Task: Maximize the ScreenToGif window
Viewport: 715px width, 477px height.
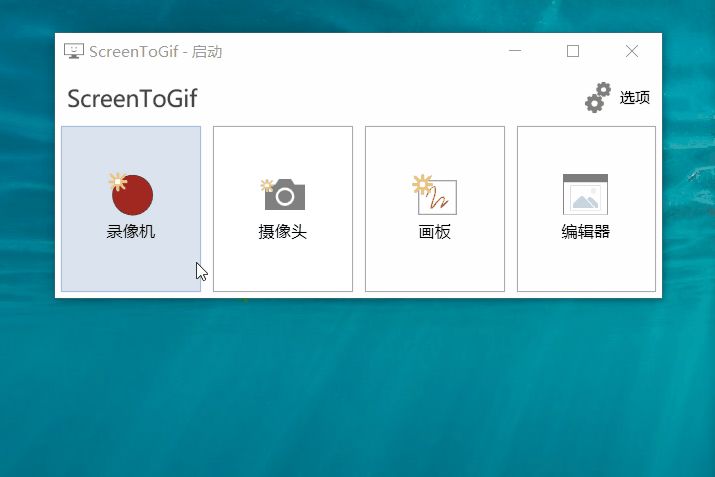Action: (x=573, y=51)
